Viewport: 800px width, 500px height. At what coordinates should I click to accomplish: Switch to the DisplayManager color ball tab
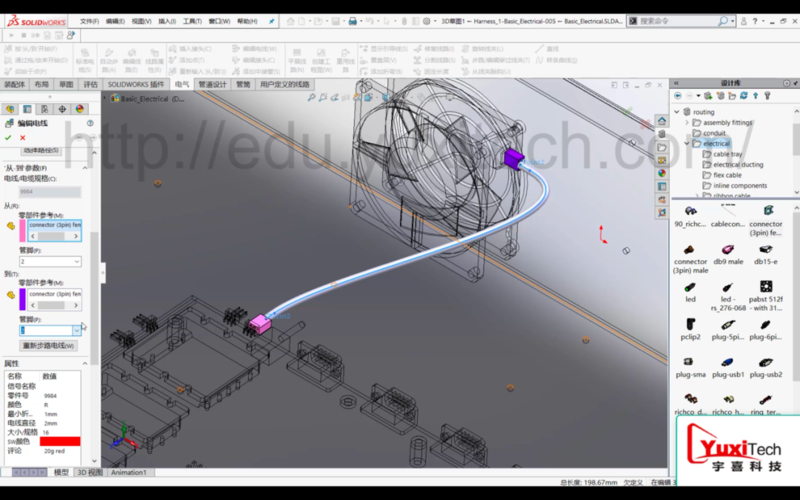pos(80,109)
